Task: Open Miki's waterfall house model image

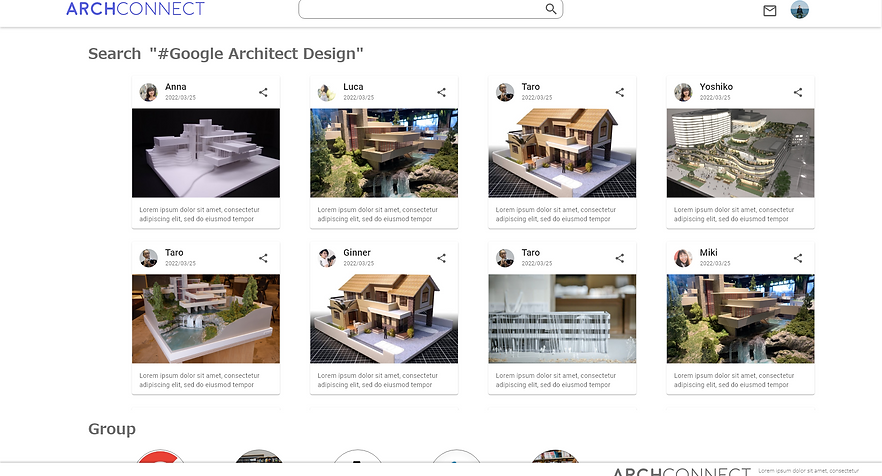Action: point(740,319)
